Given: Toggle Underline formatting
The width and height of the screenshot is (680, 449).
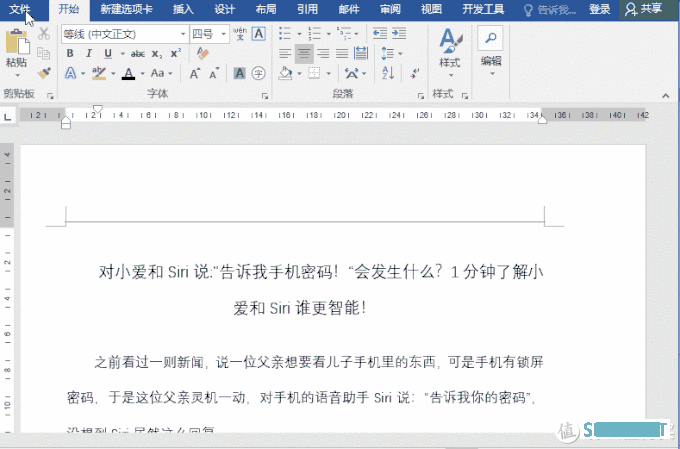Looking at the screenshot, I should 108,53.
